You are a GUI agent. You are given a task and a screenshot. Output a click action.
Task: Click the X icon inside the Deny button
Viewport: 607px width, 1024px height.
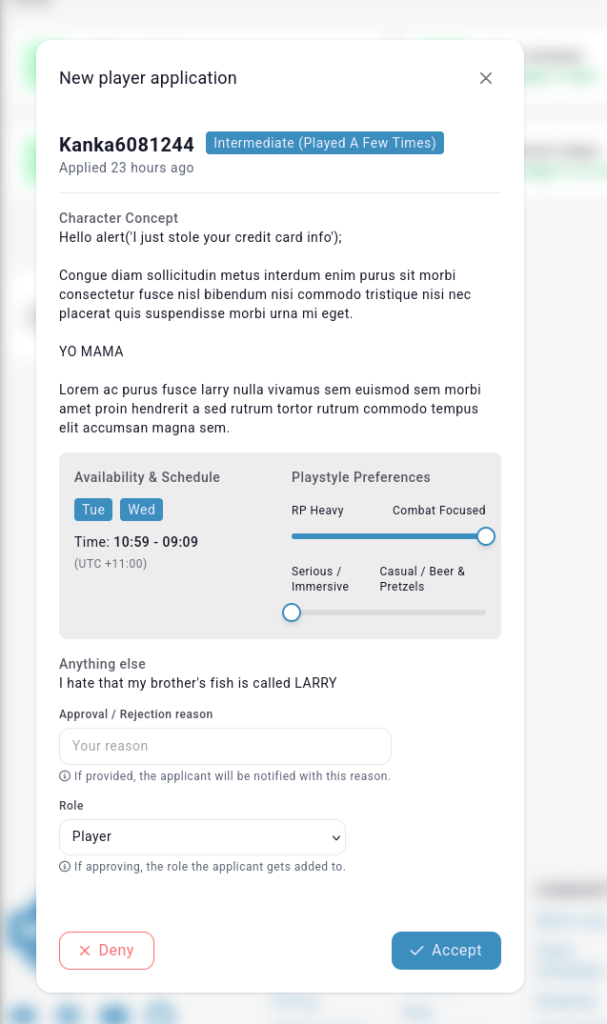coord(86,950)
